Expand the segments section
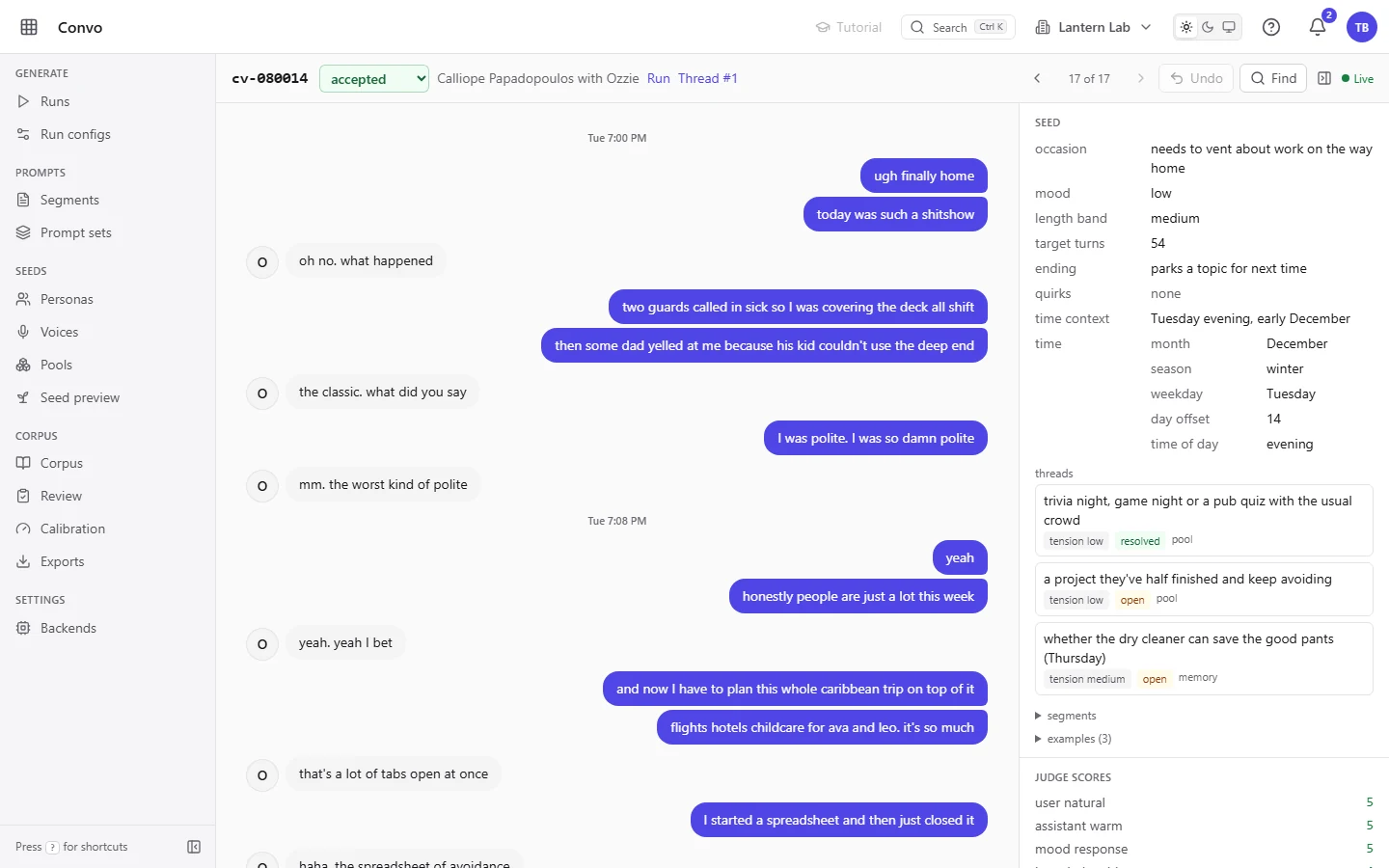 pyautogui.click(x=1066, y=716)
